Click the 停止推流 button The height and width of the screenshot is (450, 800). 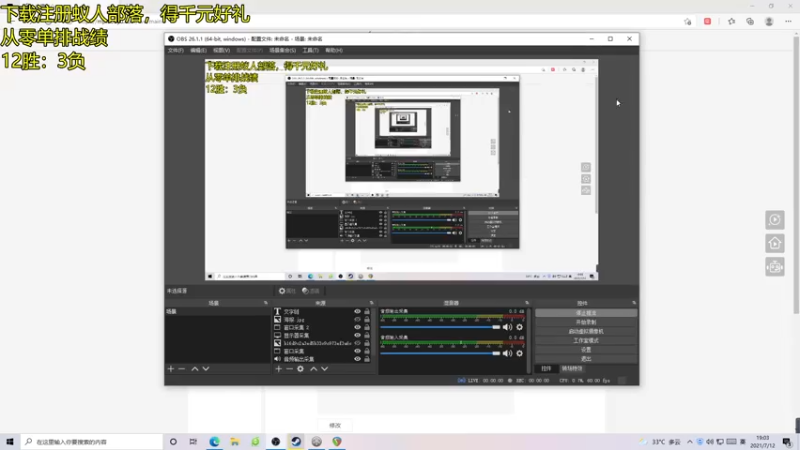586,313
